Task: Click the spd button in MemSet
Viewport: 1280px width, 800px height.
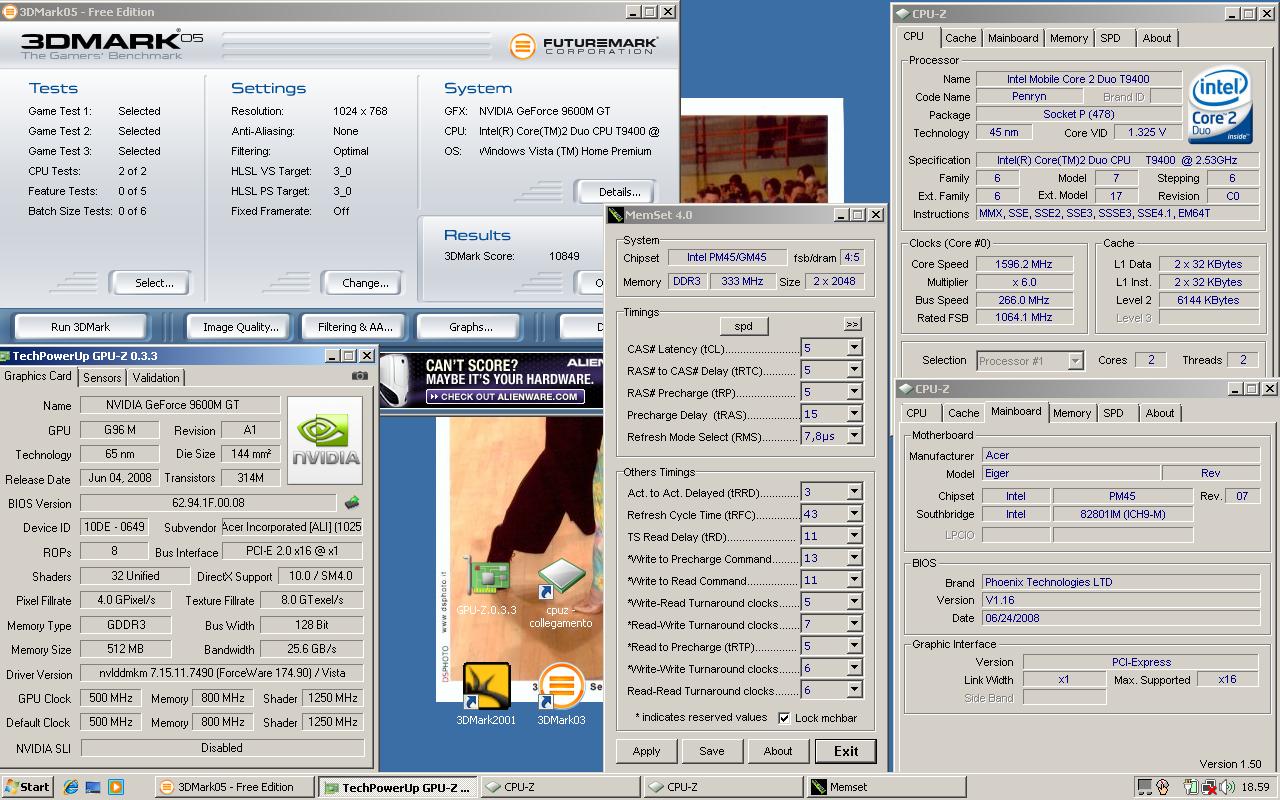Action: point(743,326)
